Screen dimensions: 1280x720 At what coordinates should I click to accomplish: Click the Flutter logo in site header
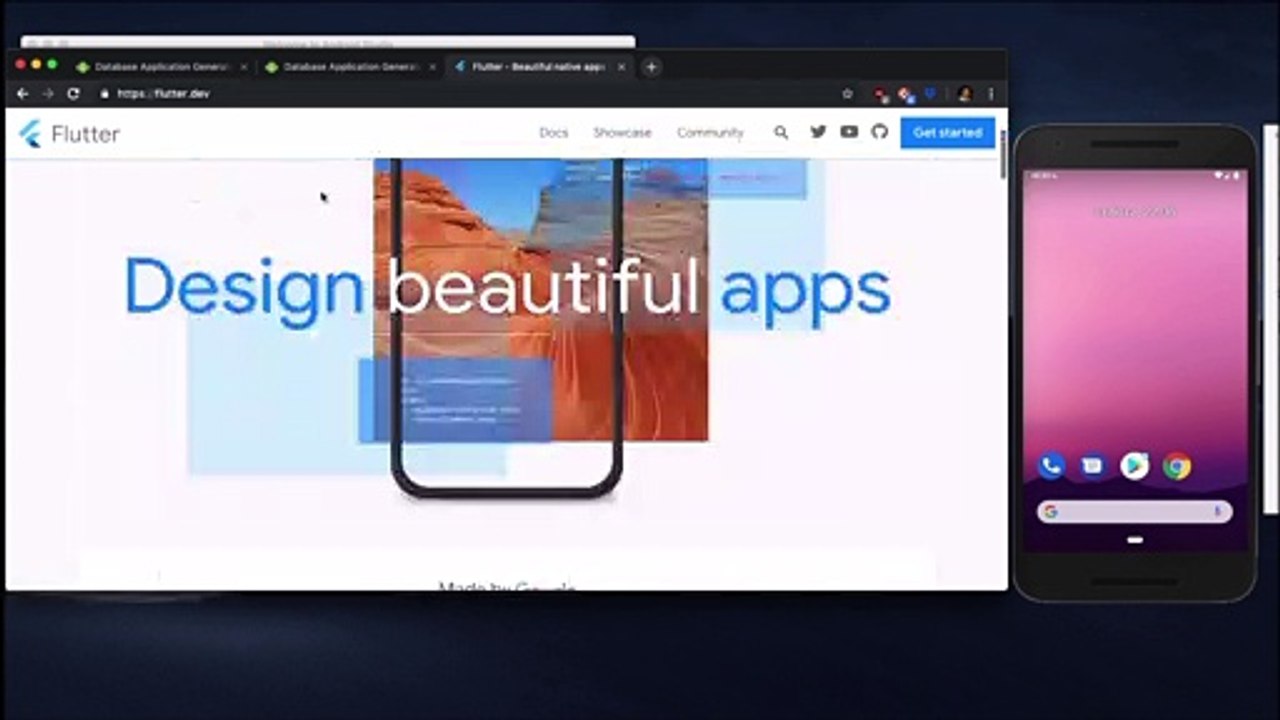click(x=70, y=134)
